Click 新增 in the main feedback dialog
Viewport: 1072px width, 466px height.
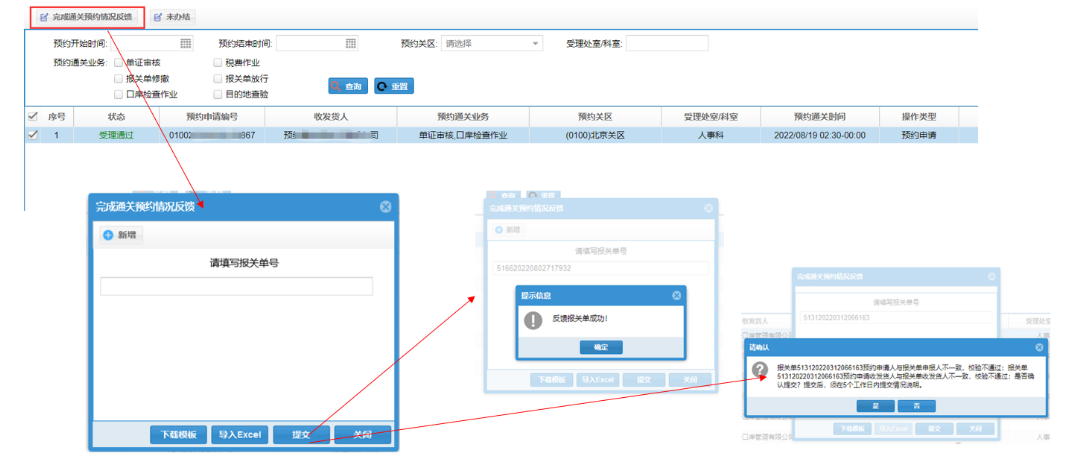click(121, 235)
